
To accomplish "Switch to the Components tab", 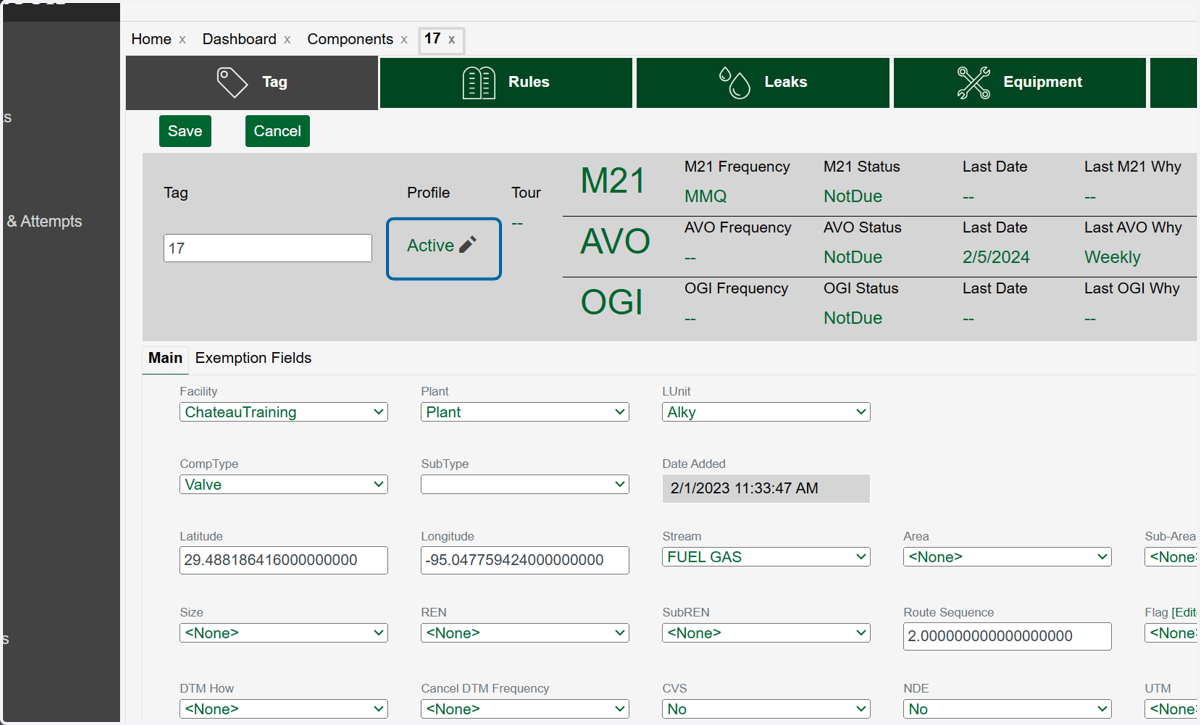I will pos(350,39).
